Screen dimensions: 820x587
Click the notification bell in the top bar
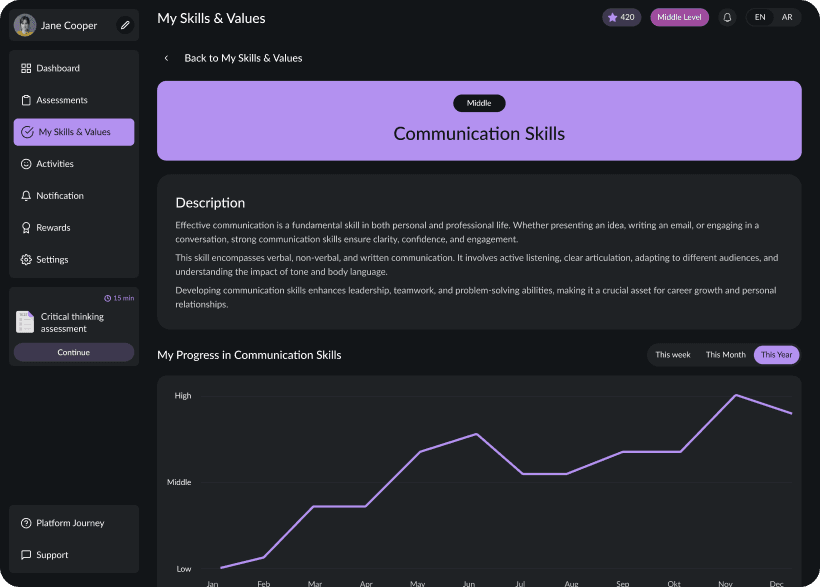[x=727, y=17]
